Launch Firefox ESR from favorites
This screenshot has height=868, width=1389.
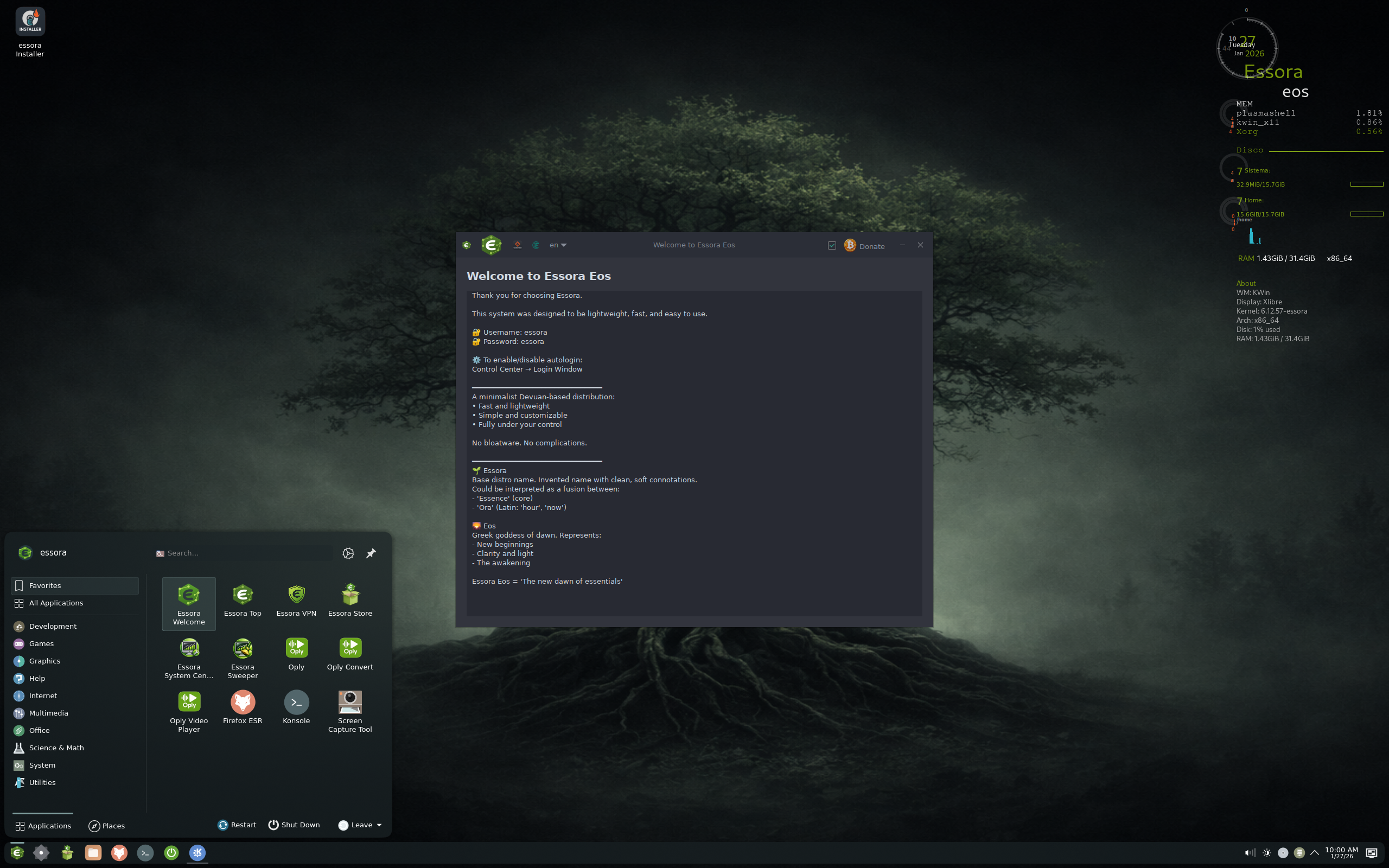[242, 708]
